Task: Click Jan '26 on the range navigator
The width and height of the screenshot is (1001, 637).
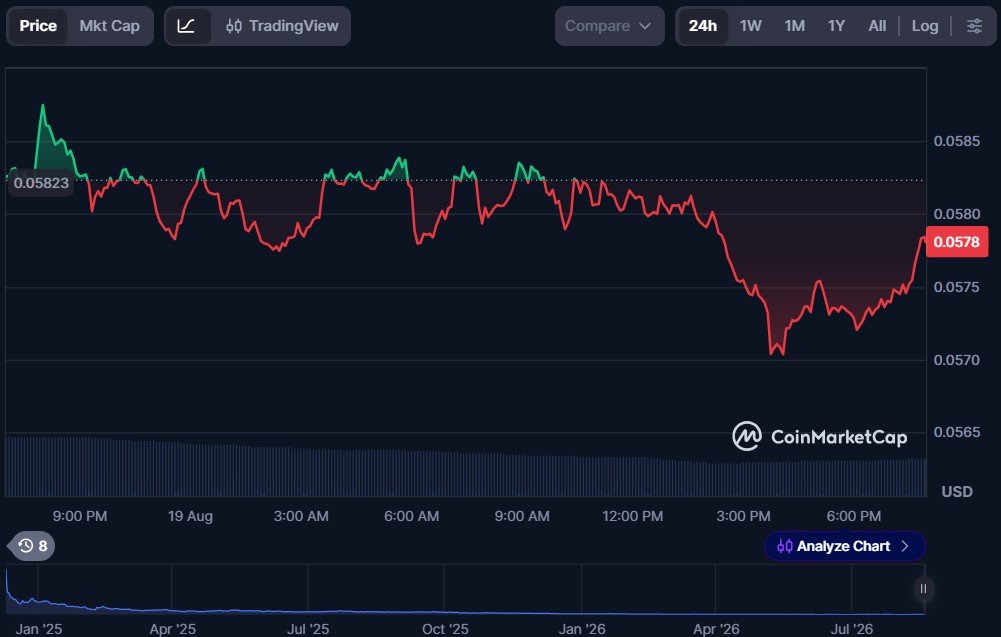Action: tap(582, 629)
